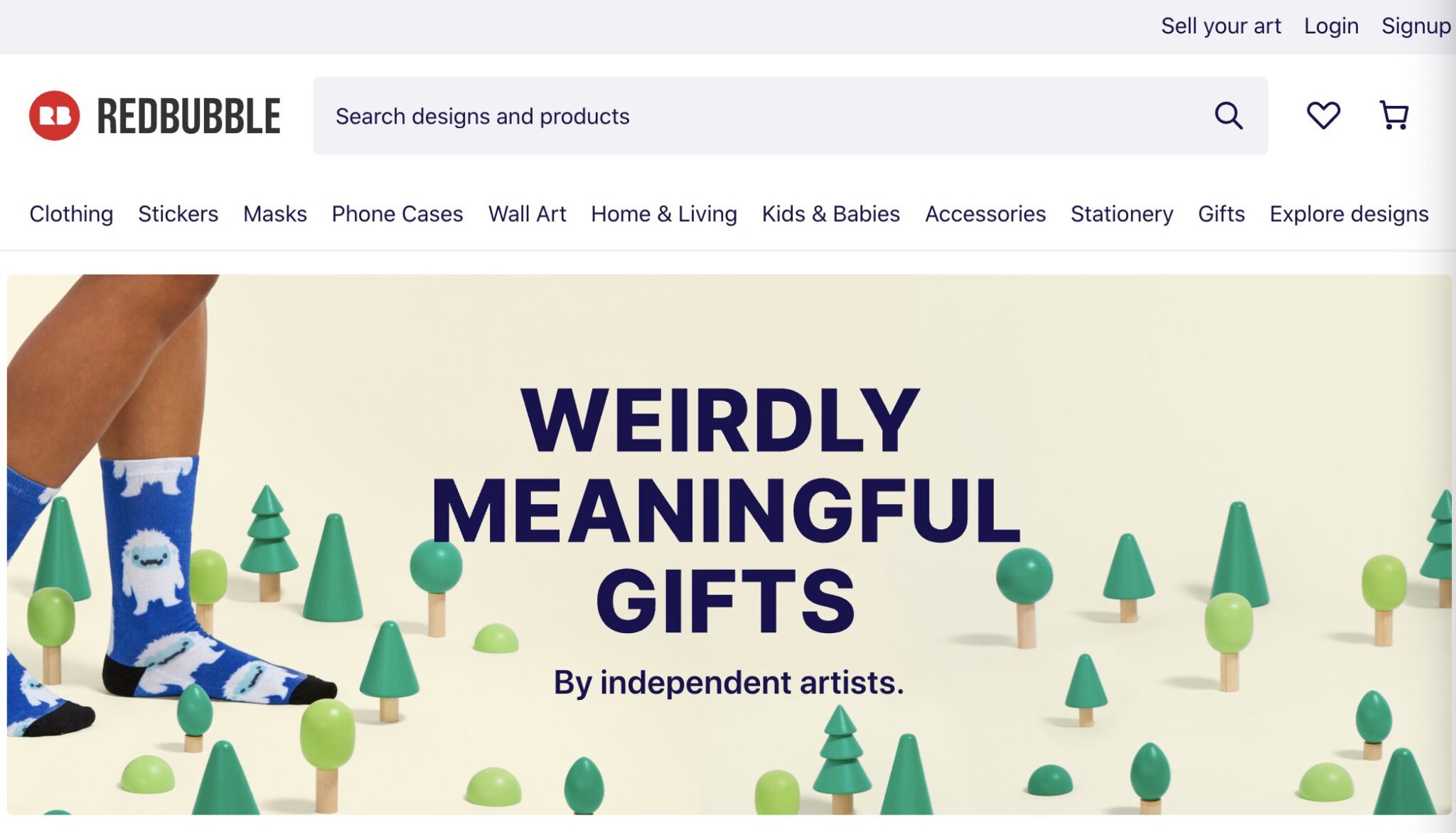Select the Stationery category
This screenshot has width=1456, height=833.
pyautogui.click(x=1121, y=214)
